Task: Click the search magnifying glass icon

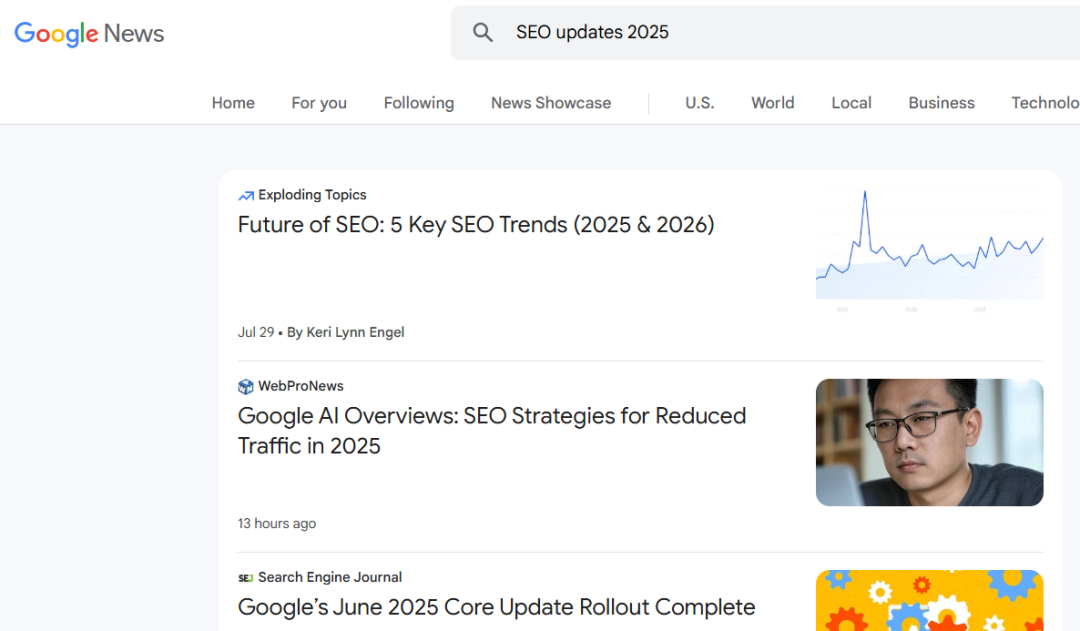Action: [x=483, y=31]
